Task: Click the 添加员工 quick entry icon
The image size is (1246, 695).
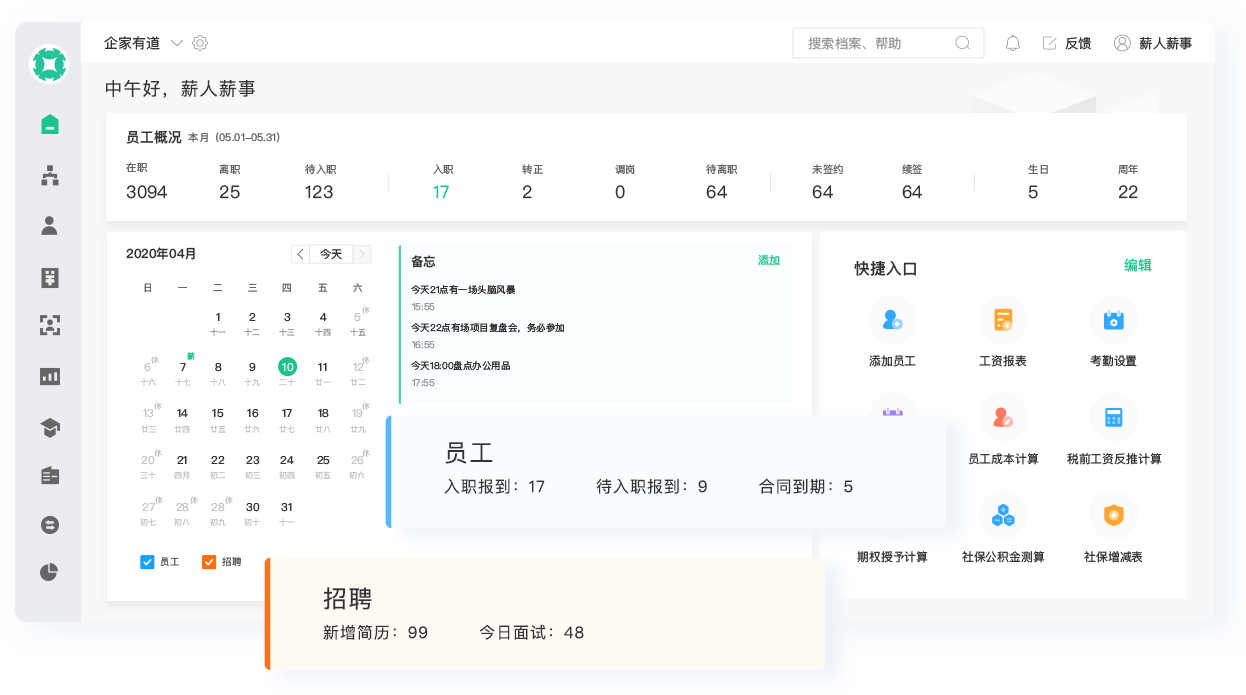Action: click(892, 319)
